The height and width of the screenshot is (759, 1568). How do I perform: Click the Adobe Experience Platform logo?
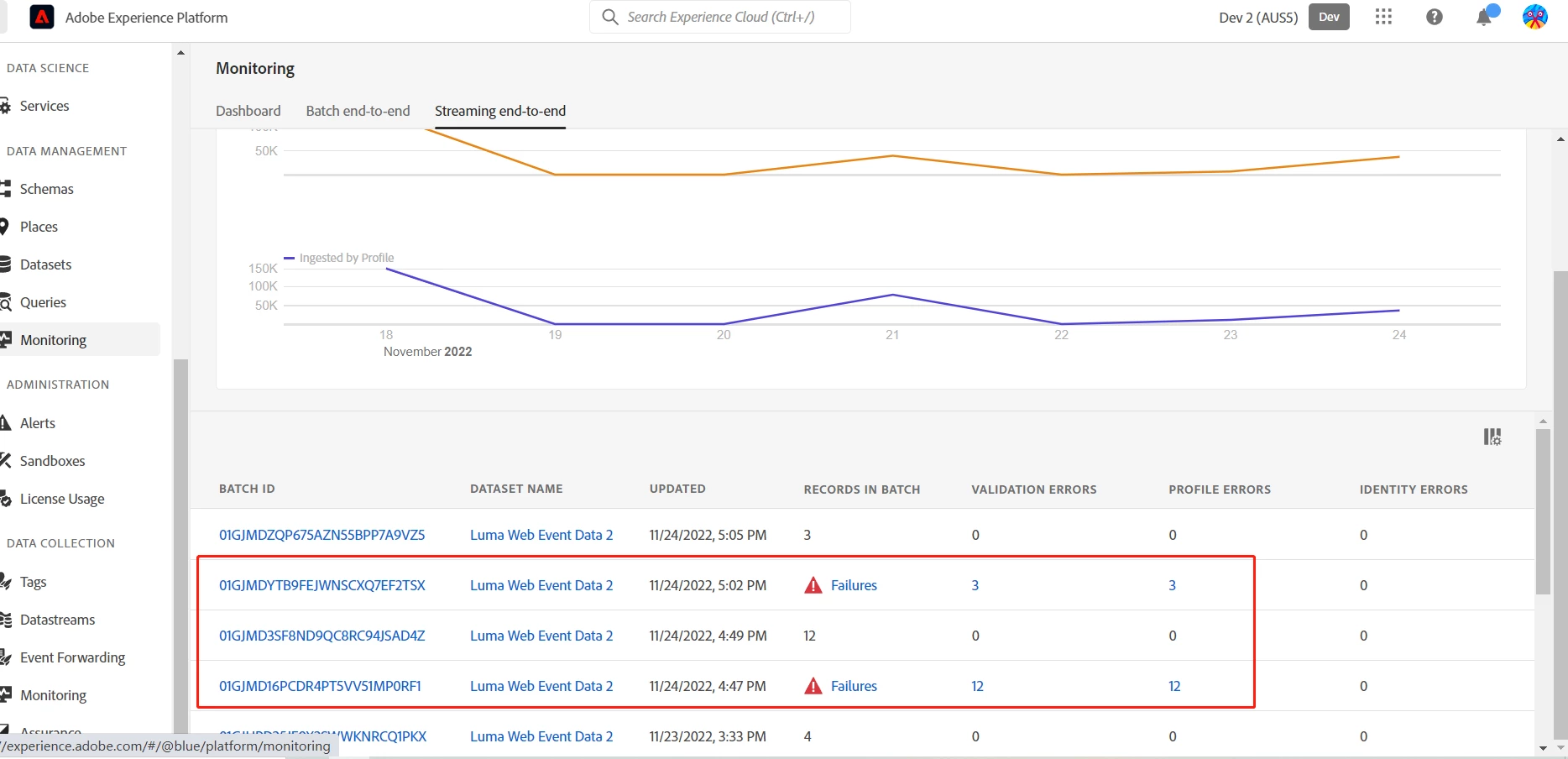pyautogui.click(x=42, y=17)
